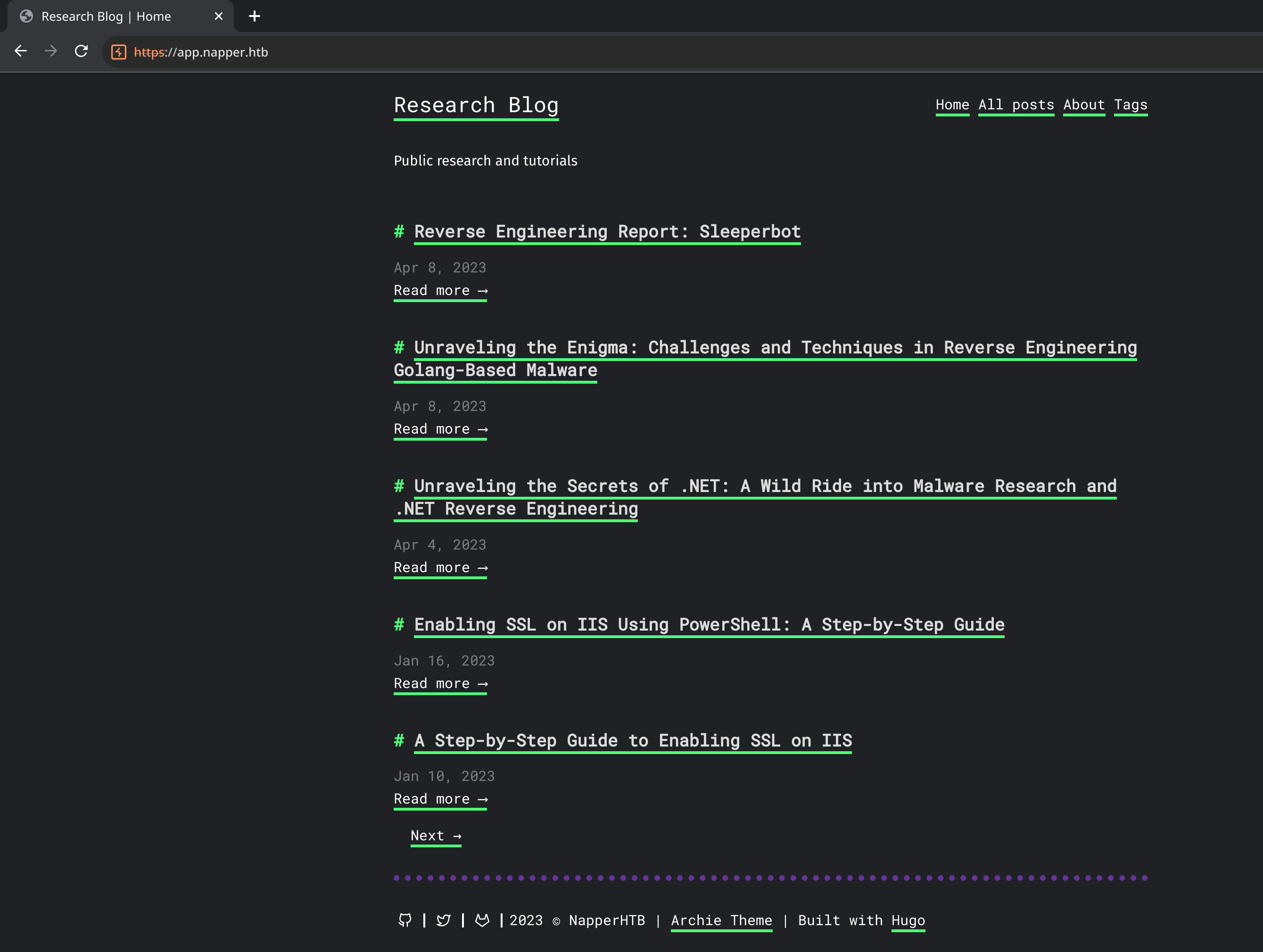
Task: Click the insecure site warning icon
Action: point(119,52)
